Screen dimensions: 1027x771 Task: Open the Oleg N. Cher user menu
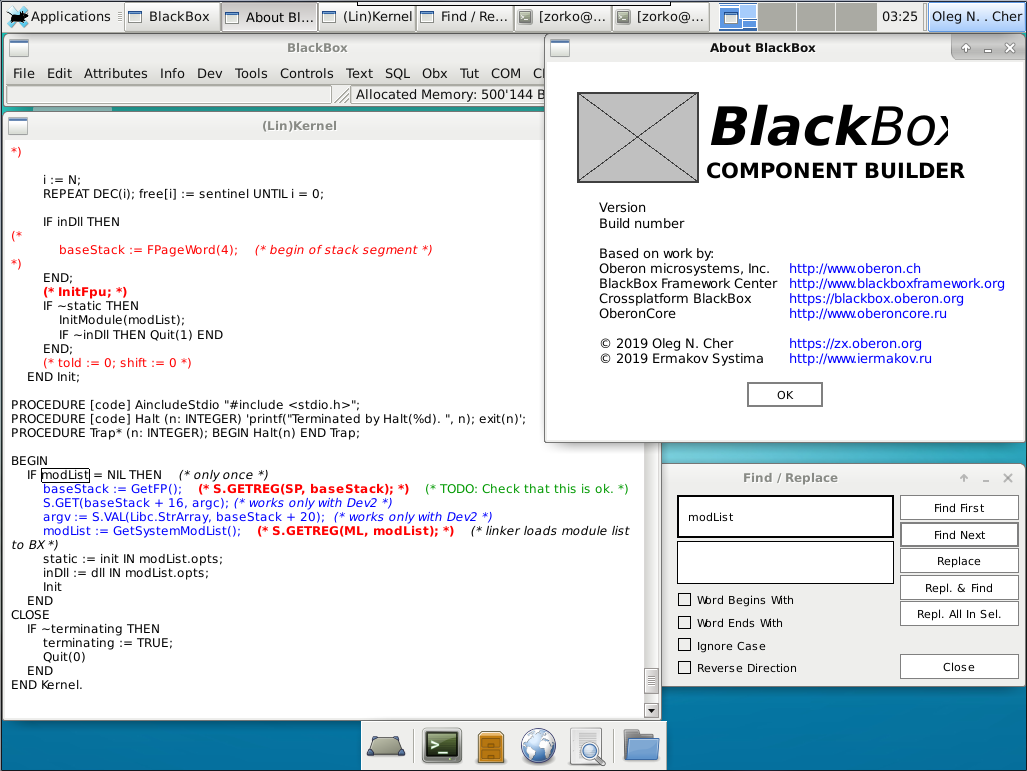click(976, 16)
